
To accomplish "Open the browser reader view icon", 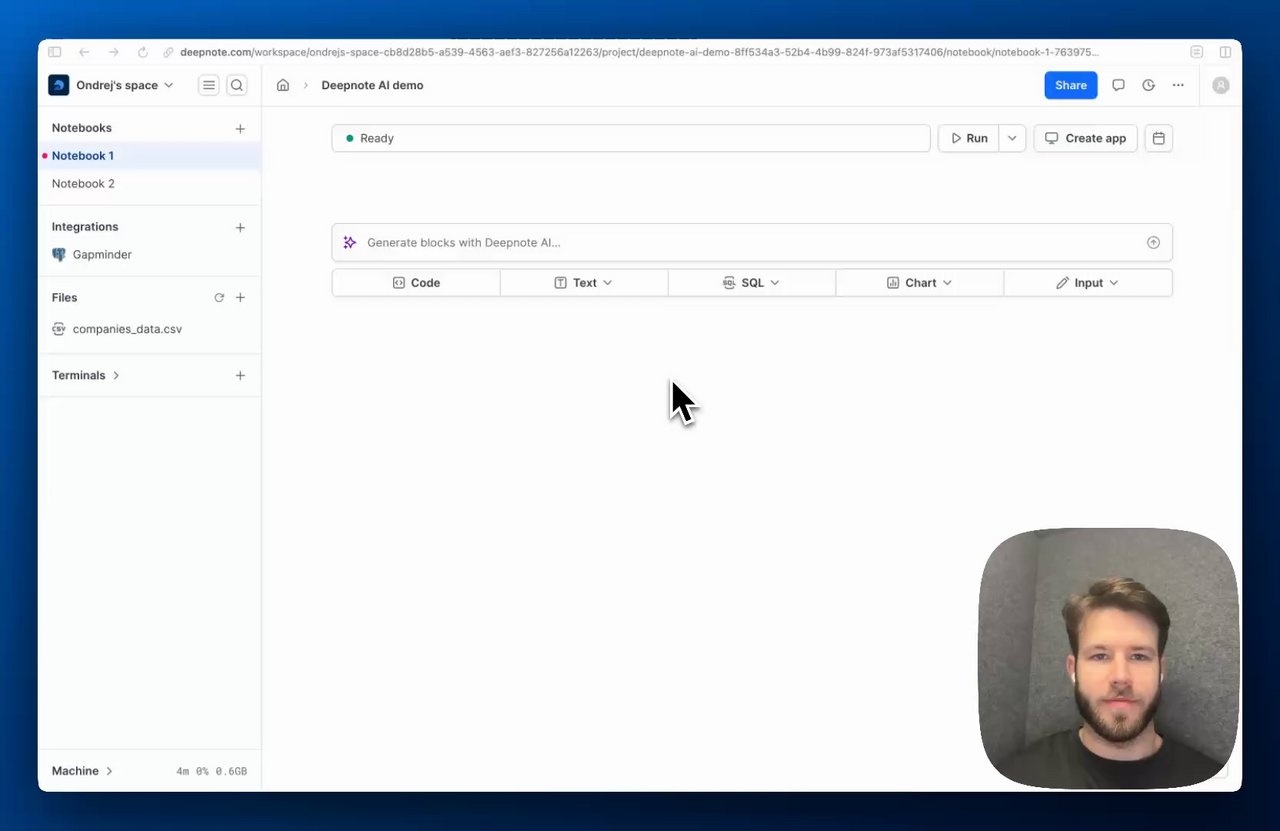I will click(1196, 52).
